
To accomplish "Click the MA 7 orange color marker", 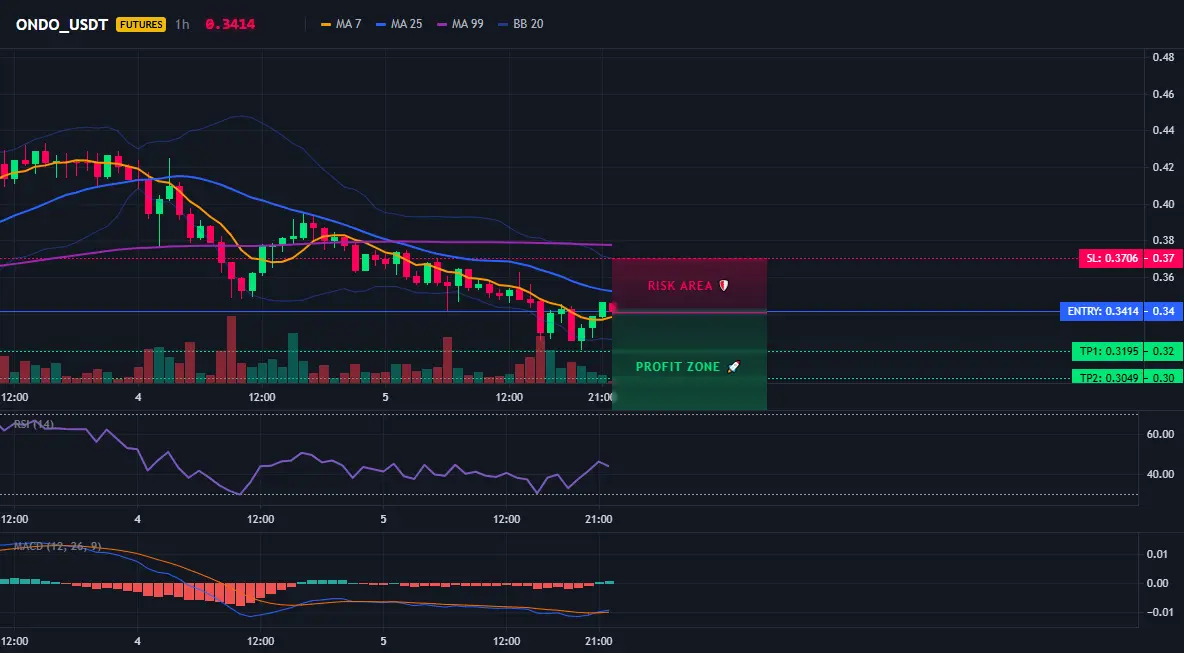I will (326, 24).
